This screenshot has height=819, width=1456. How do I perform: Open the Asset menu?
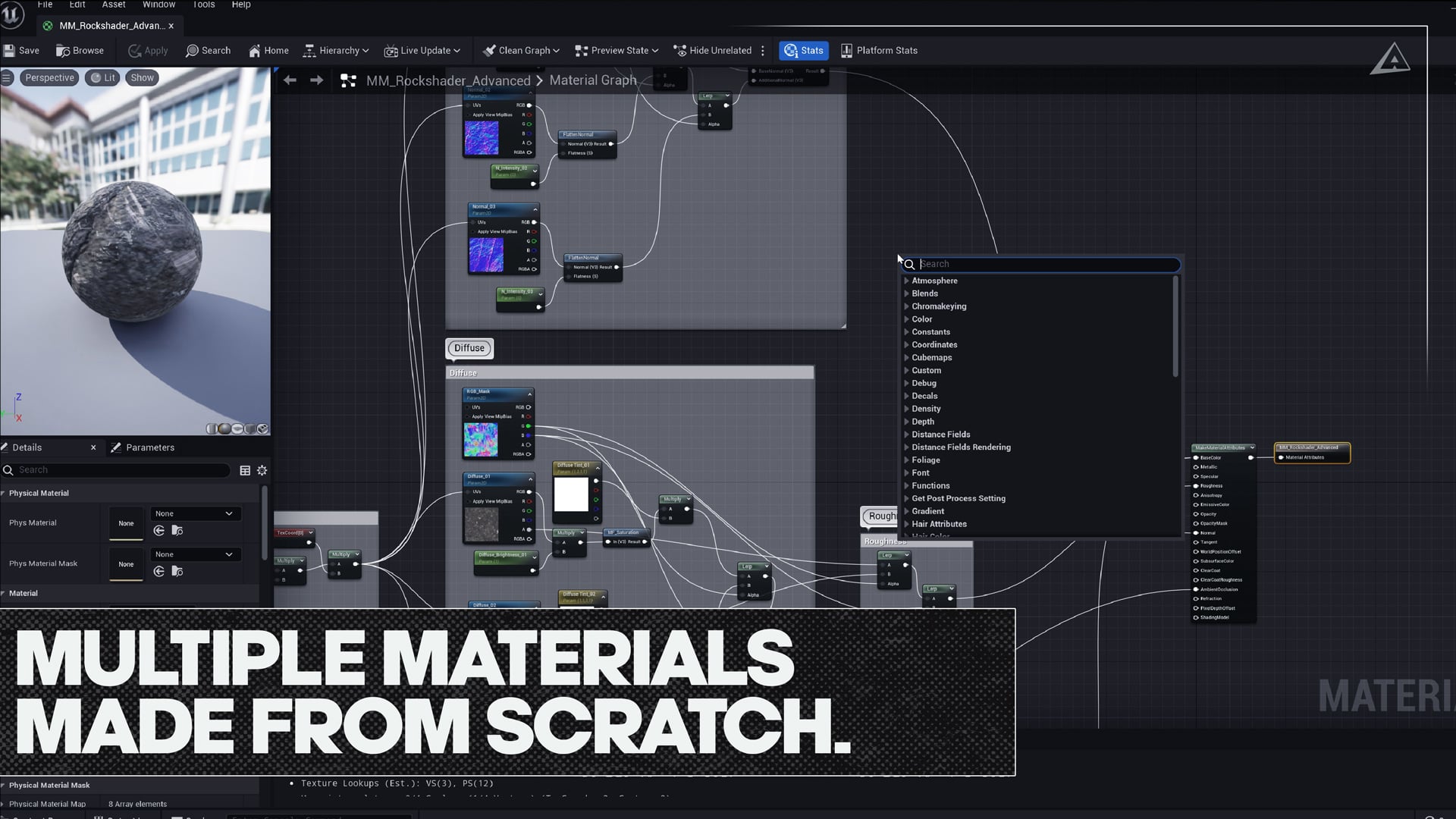pos(114,5)
